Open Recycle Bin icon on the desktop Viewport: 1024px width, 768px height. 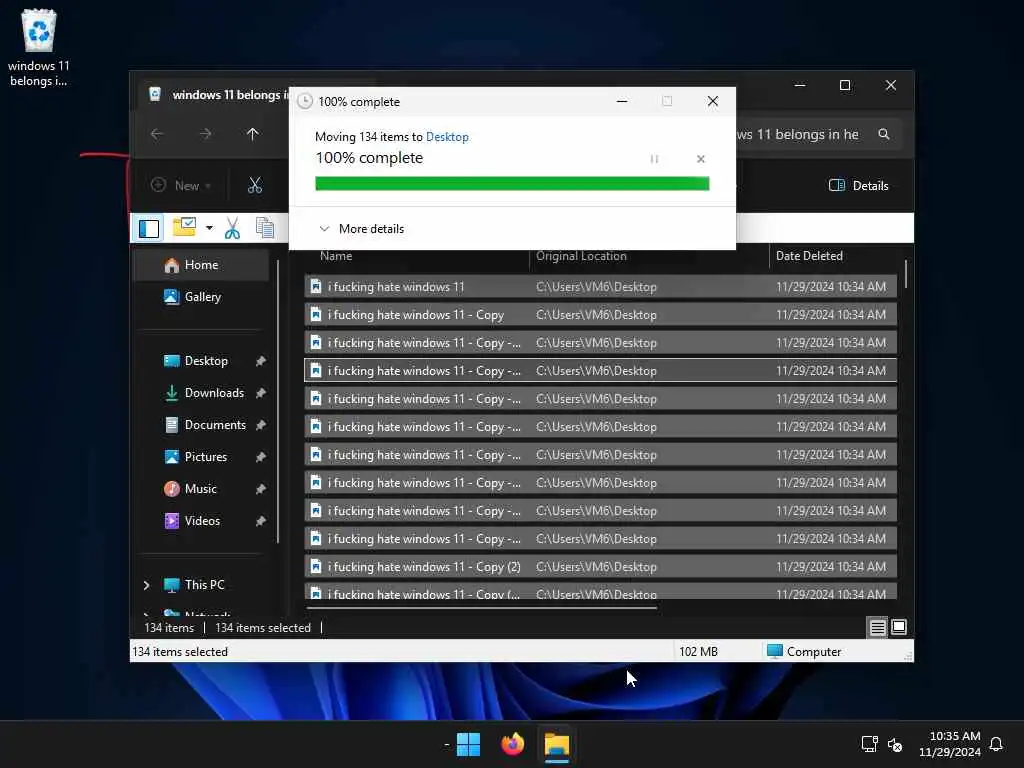[x=39, y=47]
